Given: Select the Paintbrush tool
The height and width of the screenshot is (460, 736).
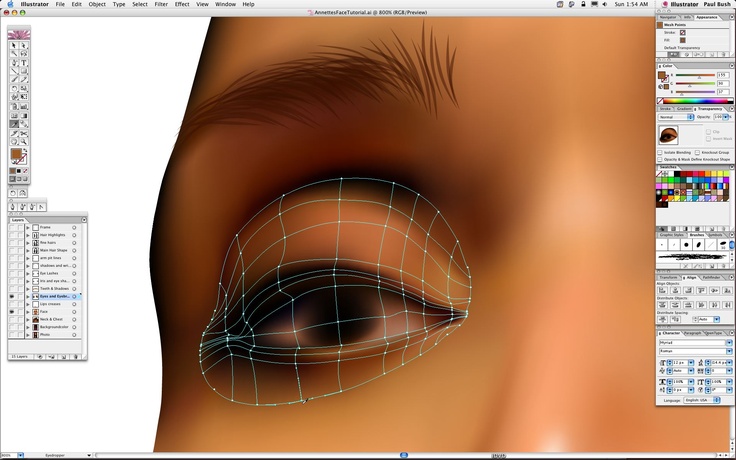Looking at the screenshot, I should click(x=14, y=79).
